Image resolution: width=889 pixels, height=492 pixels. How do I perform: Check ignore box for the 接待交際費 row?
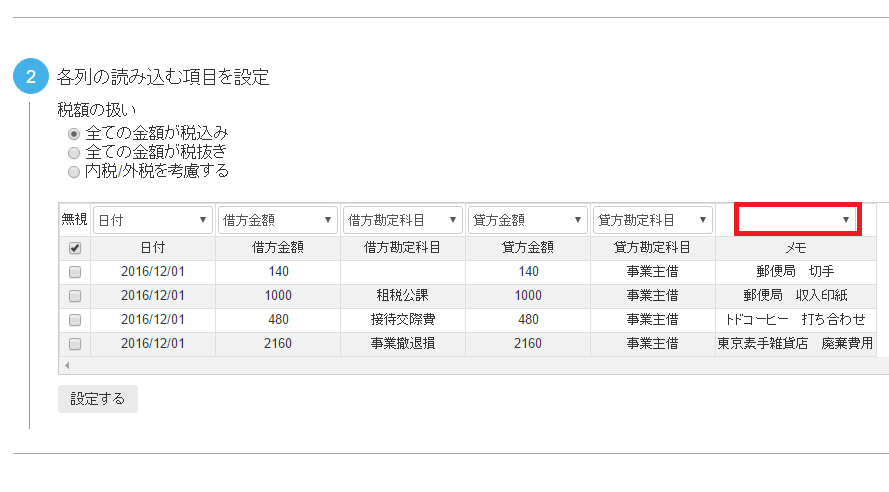(x=75, y=320)
